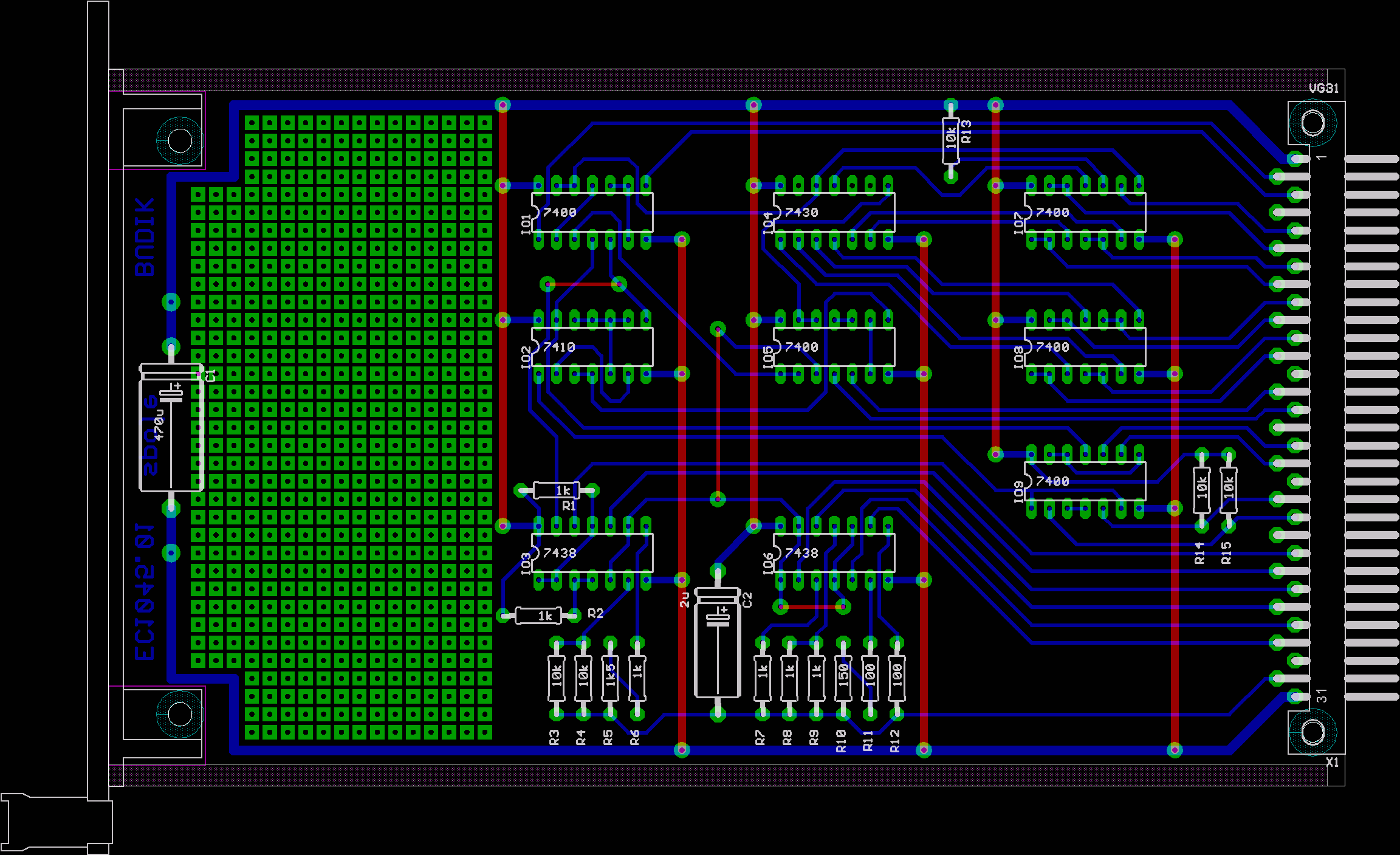Screen dimensions: 1400x855
Task: Click the top-left mounting hole
Action: coord(180,140)
